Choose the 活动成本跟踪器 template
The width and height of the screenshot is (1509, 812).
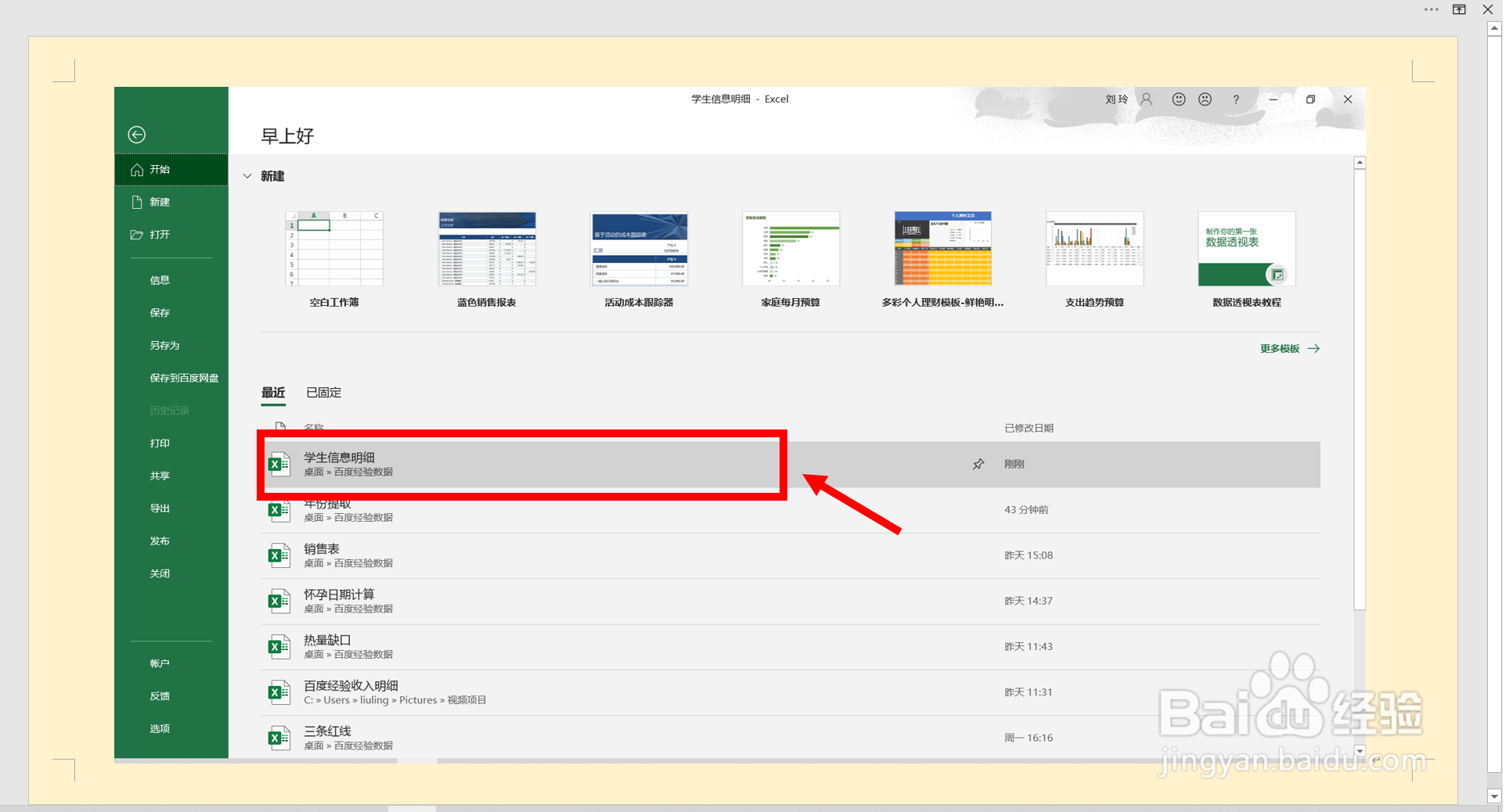pos(639,249)
